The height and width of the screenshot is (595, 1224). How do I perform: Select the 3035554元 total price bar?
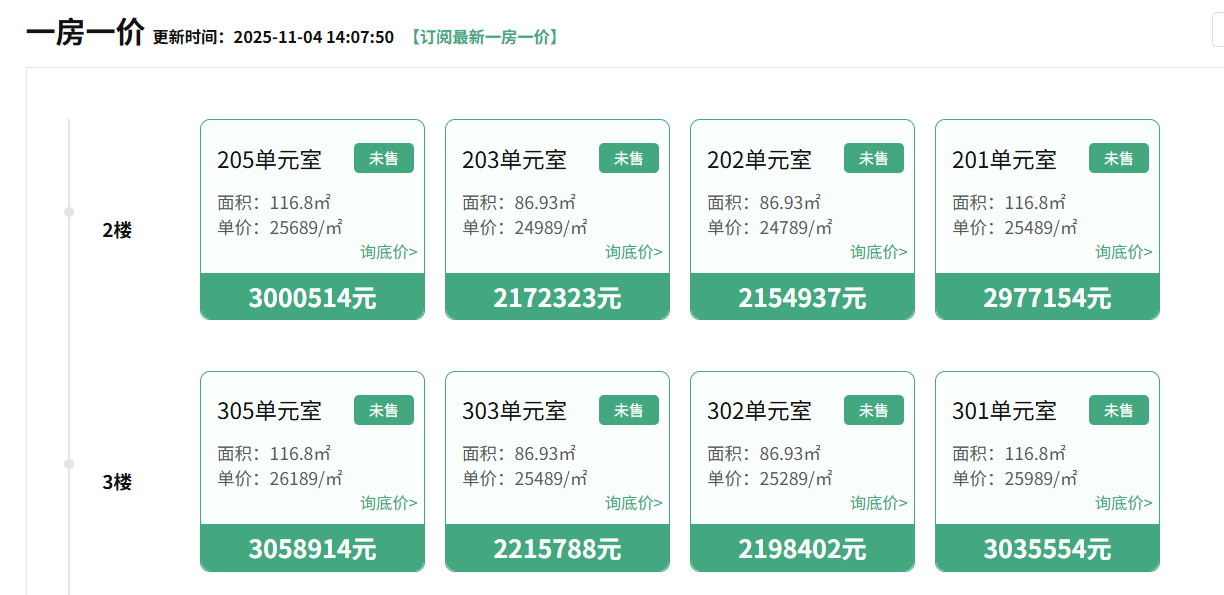tap(1047, 548)
